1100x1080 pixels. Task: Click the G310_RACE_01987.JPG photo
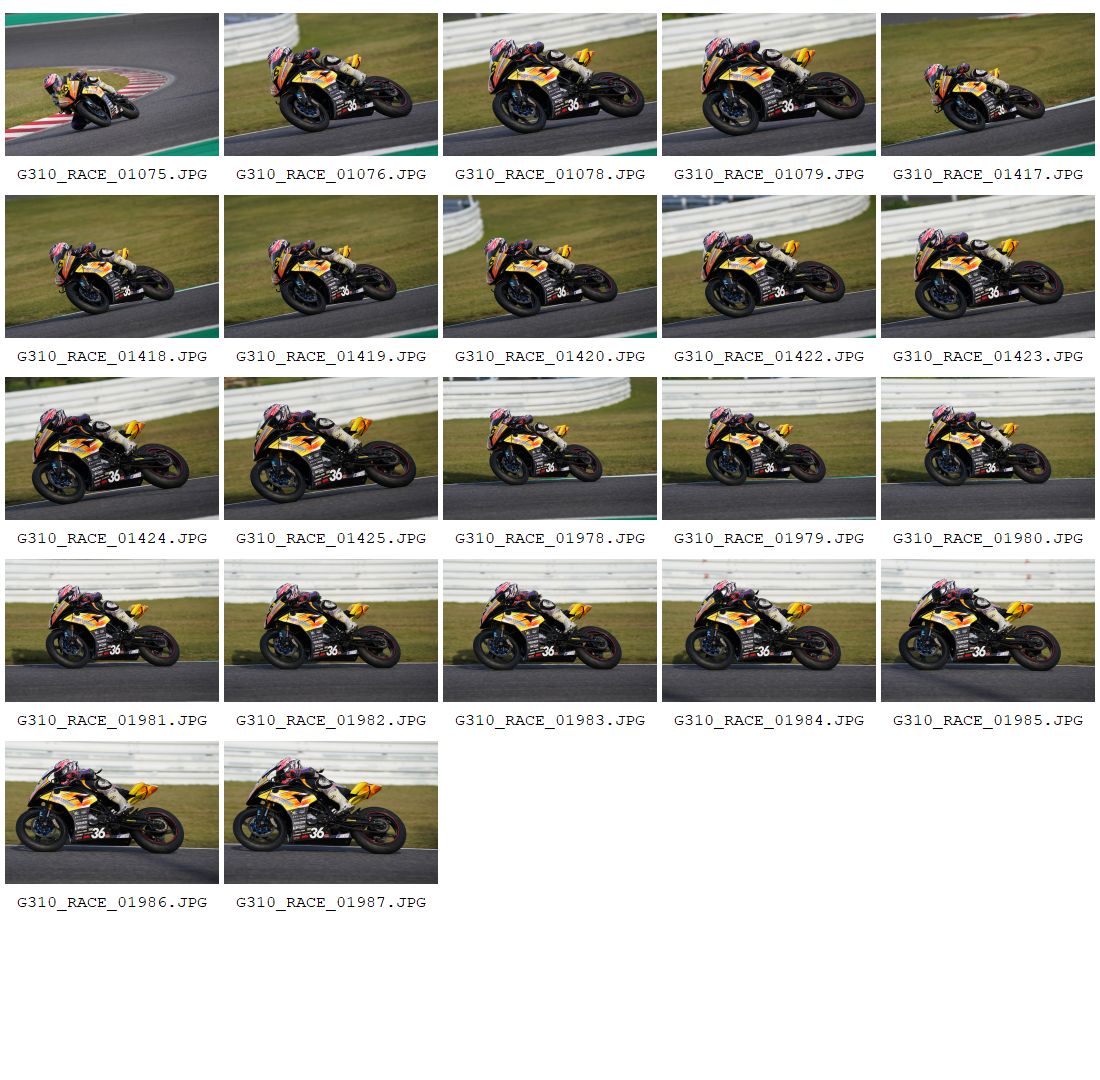330,813
